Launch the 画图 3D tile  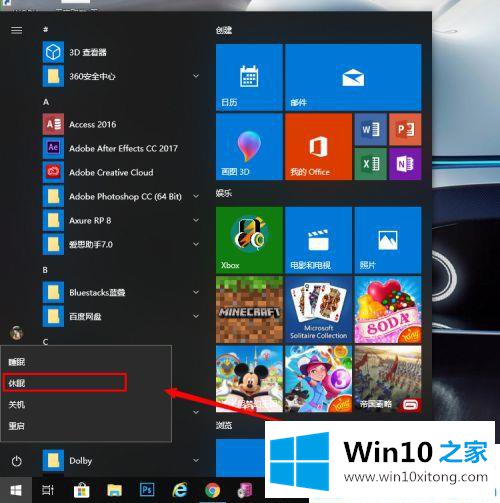point(249,146)
